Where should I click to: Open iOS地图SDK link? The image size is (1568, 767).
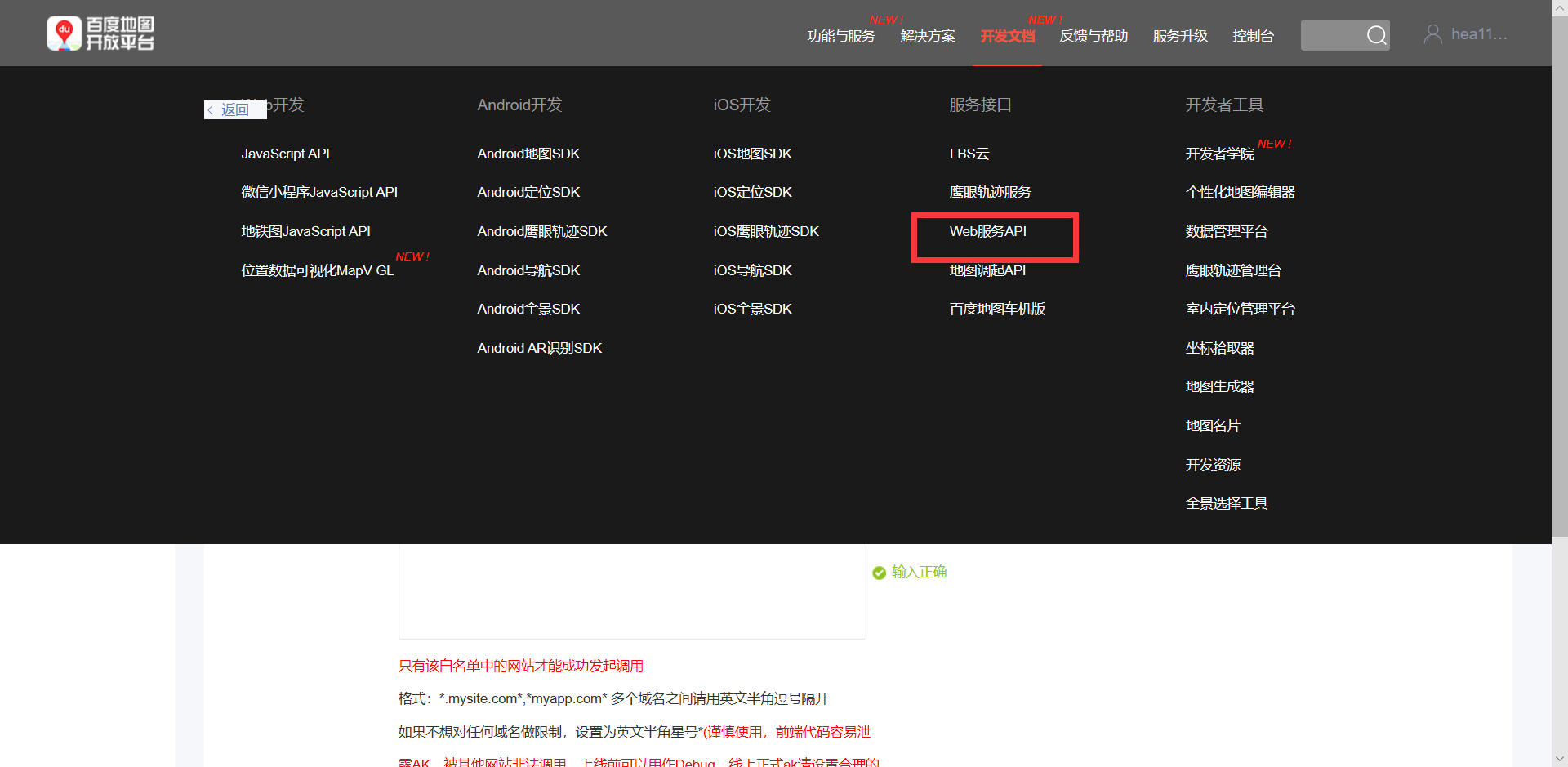[752, 154]
